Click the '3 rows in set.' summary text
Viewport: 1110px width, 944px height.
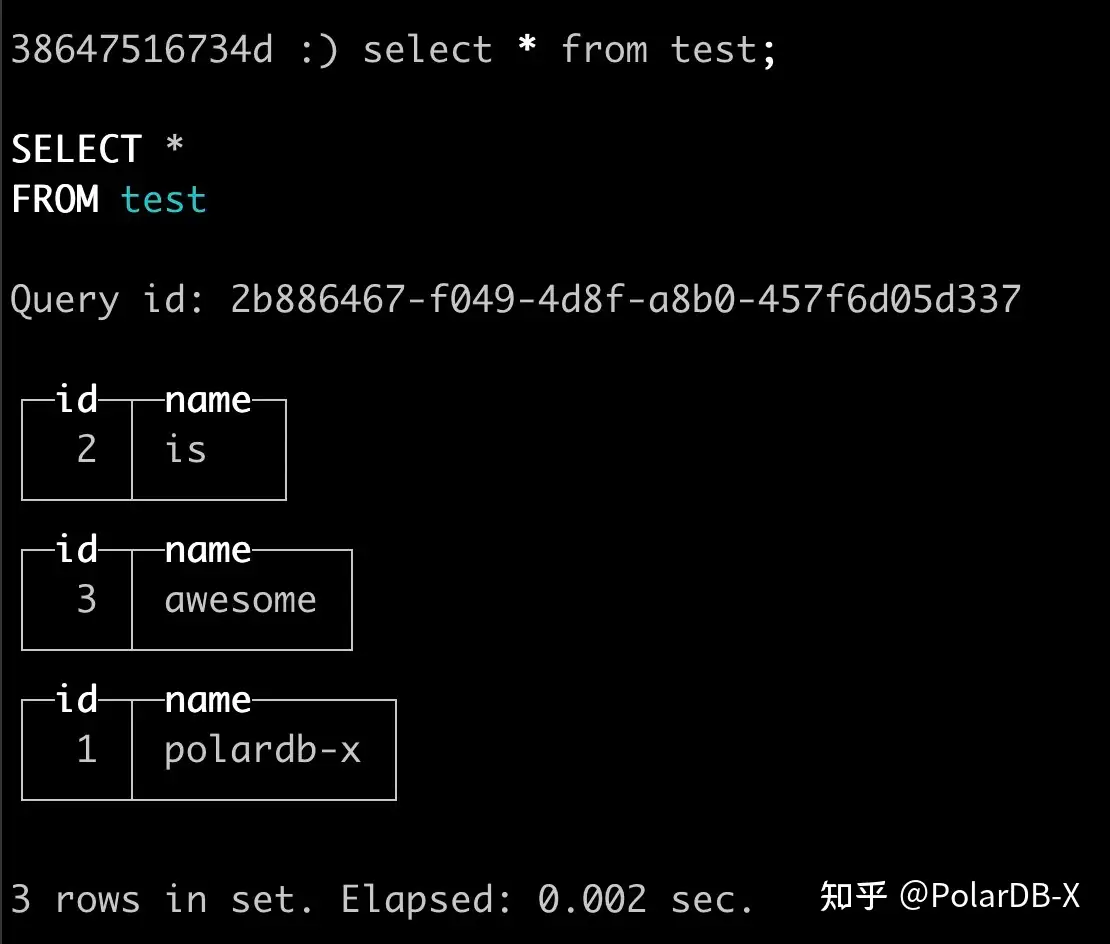point(162,899)
